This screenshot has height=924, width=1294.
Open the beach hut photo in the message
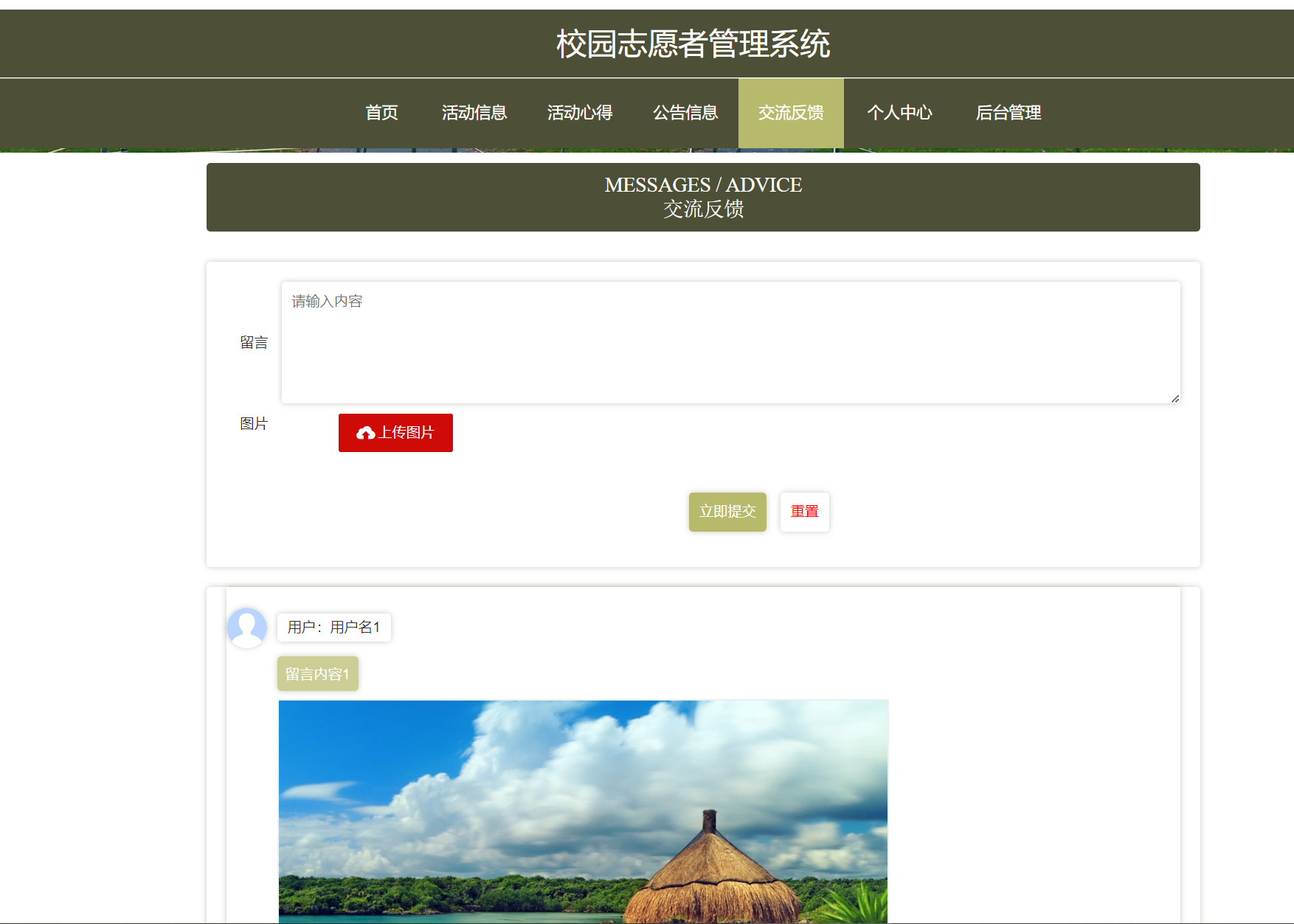pyautogui.click(x=583, y=811)
